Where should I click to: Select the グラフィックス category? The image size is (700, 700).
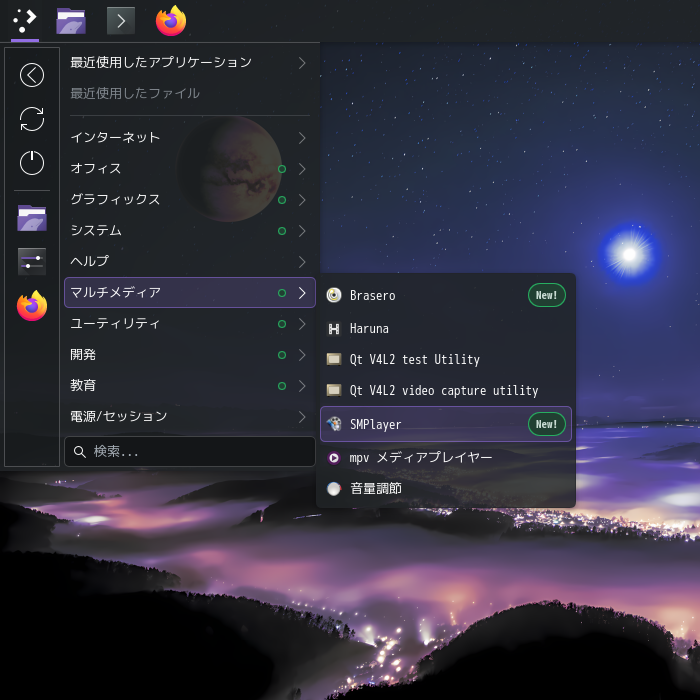pyautogui.click(x=190, y=200)
